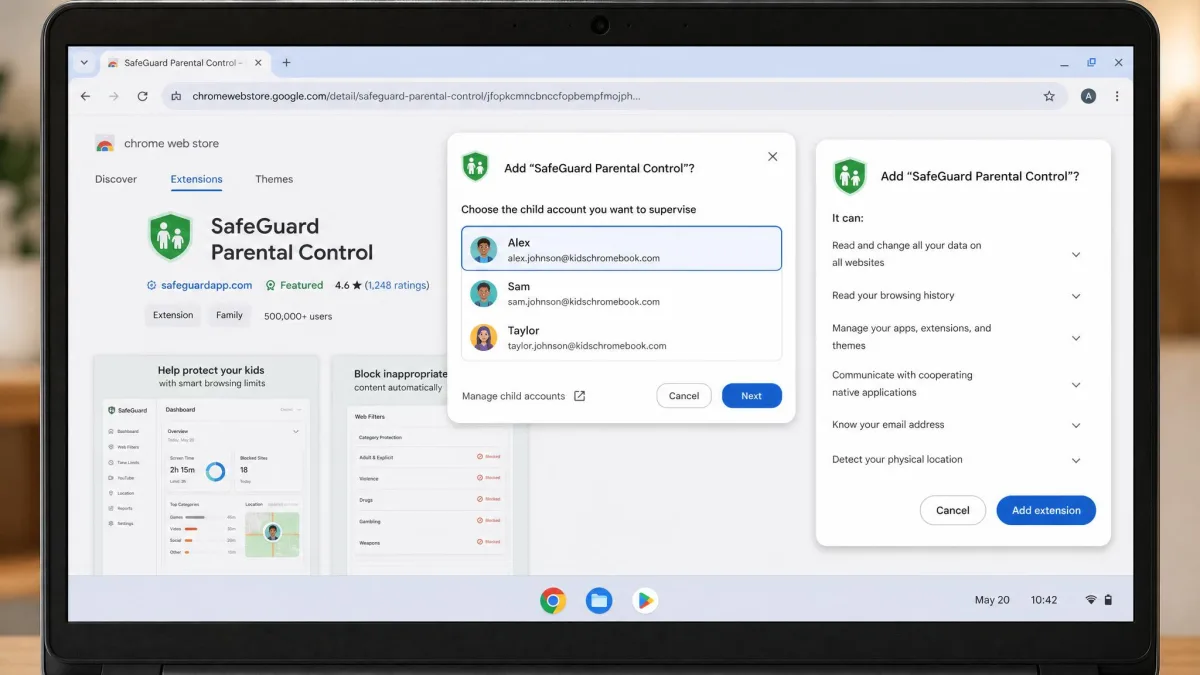
Task: Select Taylor's avatar in account list
Action: [x=484, y=337]
